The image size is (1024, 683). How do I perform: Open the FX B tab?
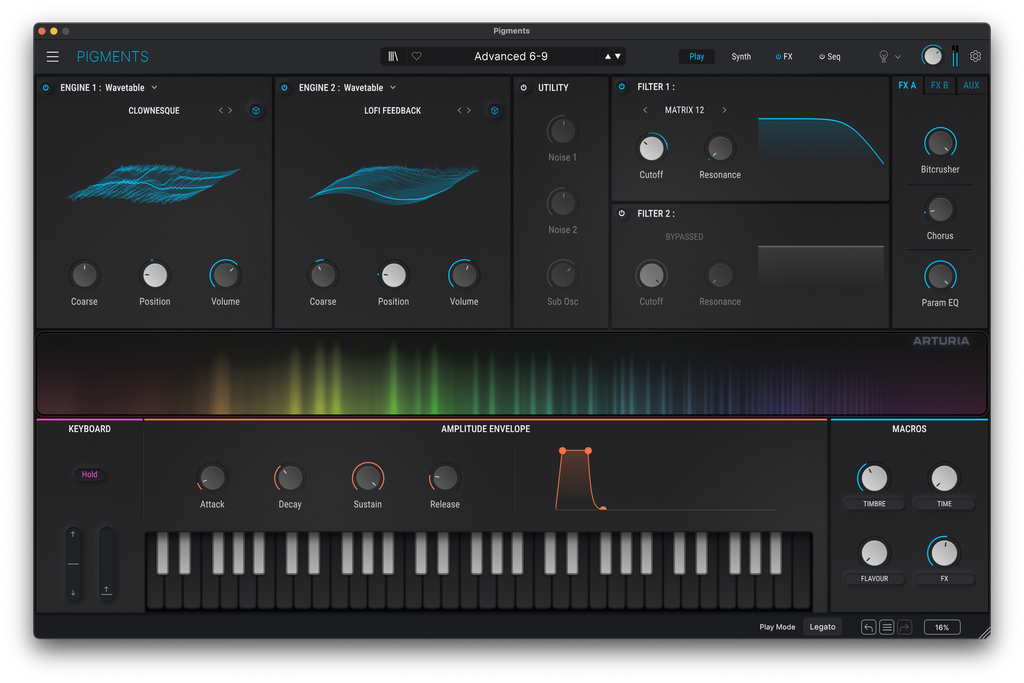pos(940,86)
